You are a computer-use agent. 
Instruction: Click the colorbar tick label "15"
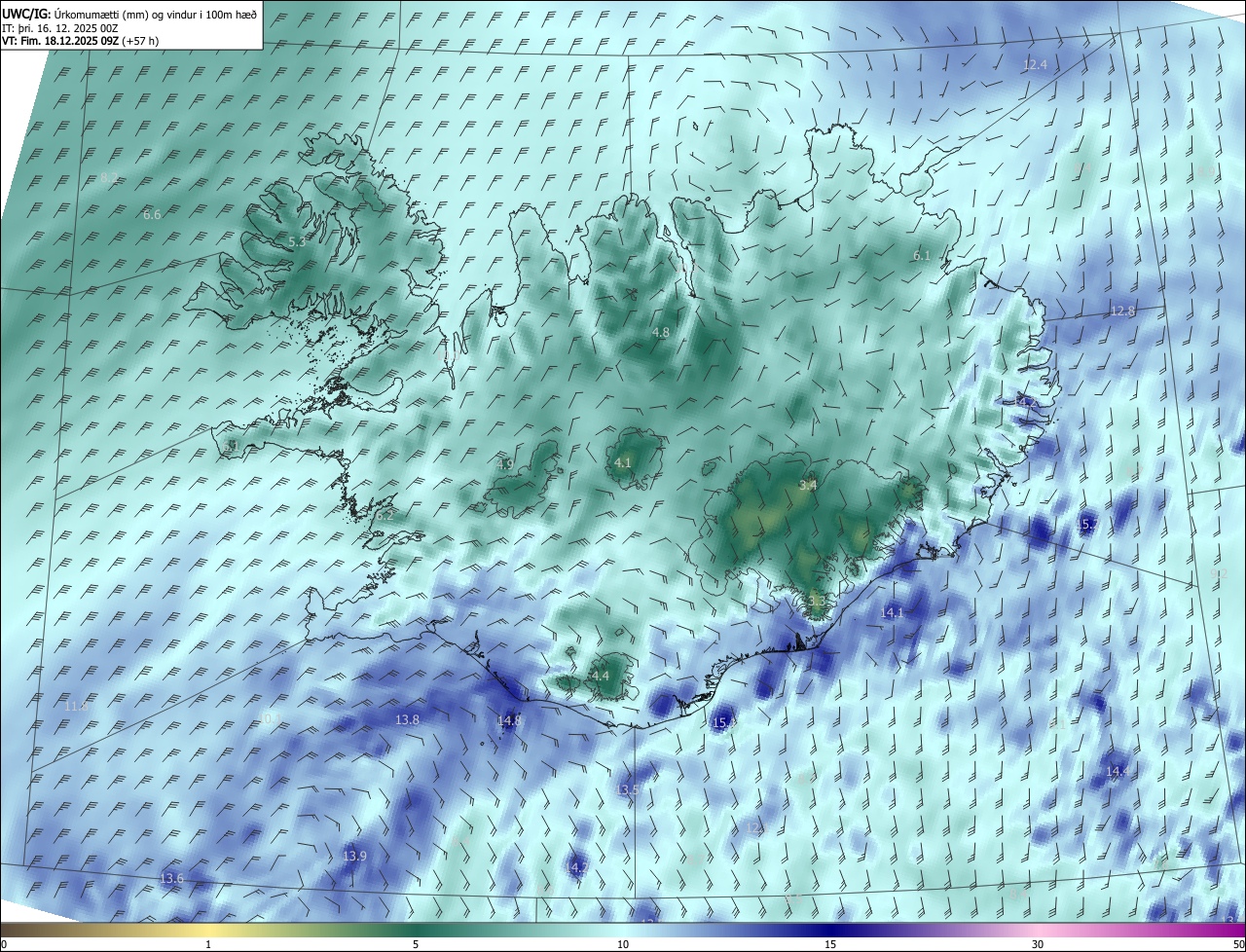[x=830, y=944]
